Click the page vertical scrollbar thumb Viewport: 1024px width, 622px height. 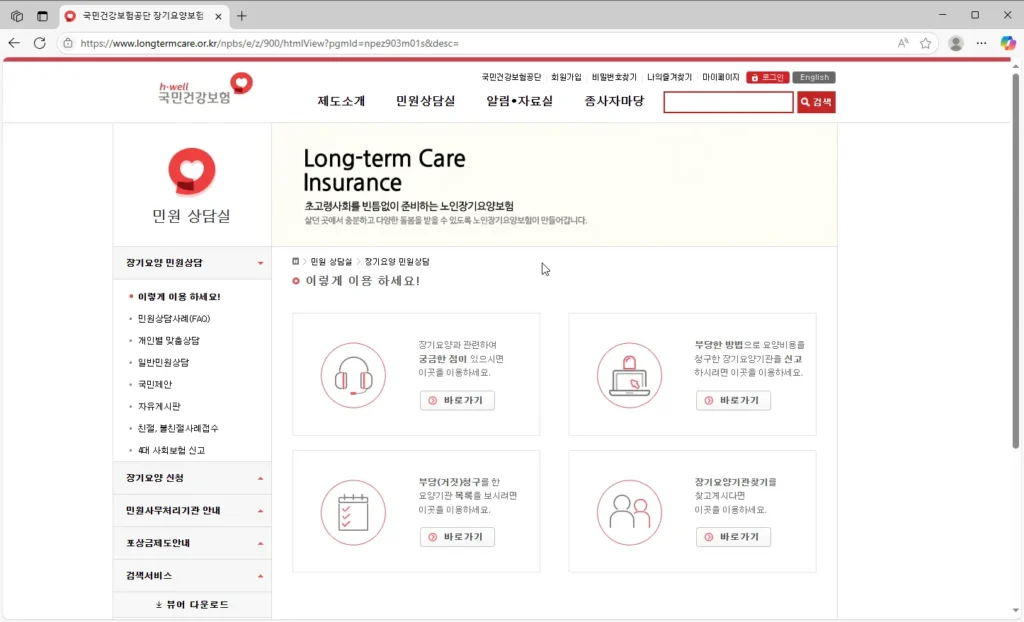pyautogui.click(x=1016, y=261)
